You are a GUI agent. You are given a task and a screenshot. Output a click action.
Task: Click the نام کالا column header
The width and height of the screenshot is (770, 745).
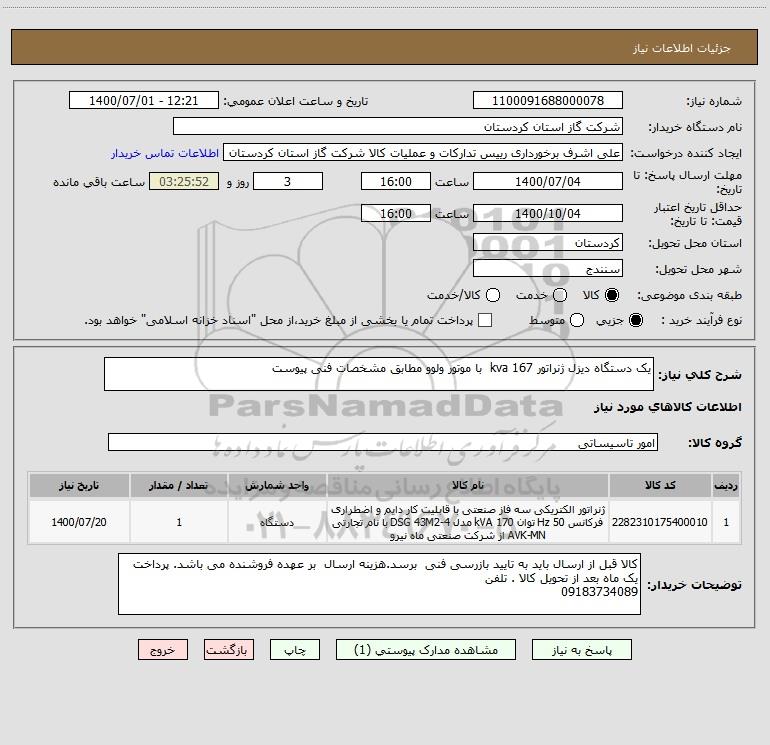pyautogui.click(x=468, y=485)
